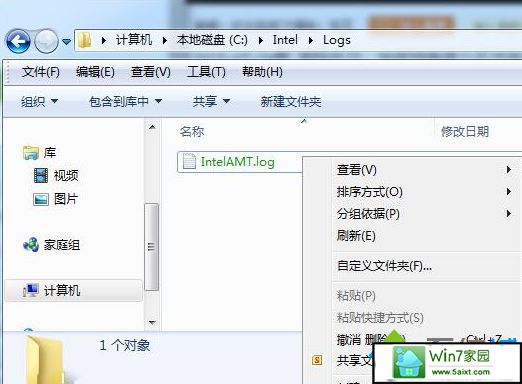Open 分组依据(P) submenu in context menu
The image size is (522, 384).
[x=427, y=214]
